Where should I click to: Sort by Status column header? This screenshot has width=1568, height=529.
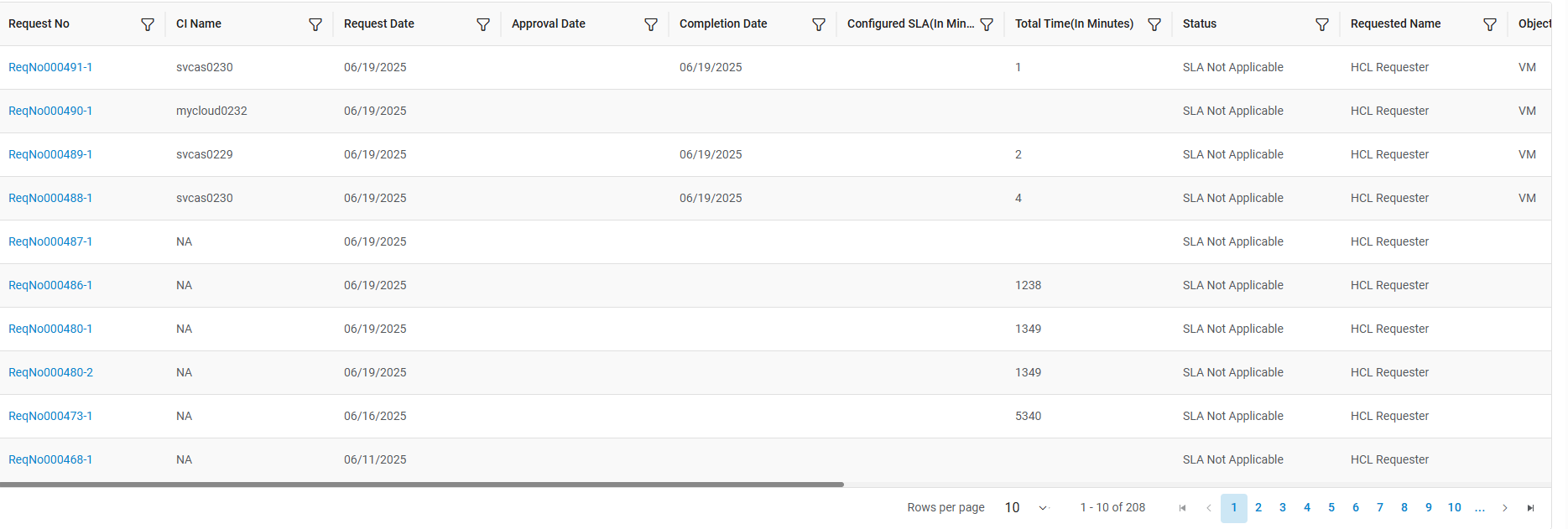pyautogui.click(x=1200, y=24)
